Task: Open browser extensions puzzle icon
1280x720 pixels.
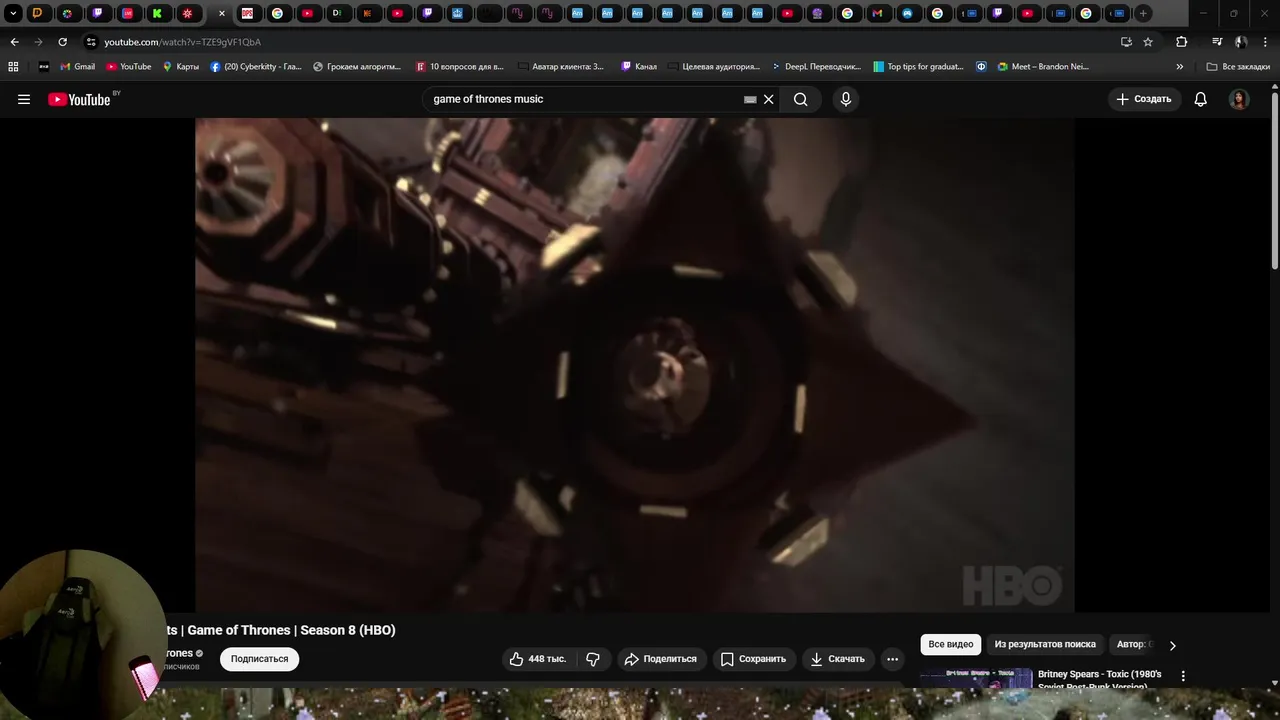Action: pyautogui.click(x=1181, y=42)
